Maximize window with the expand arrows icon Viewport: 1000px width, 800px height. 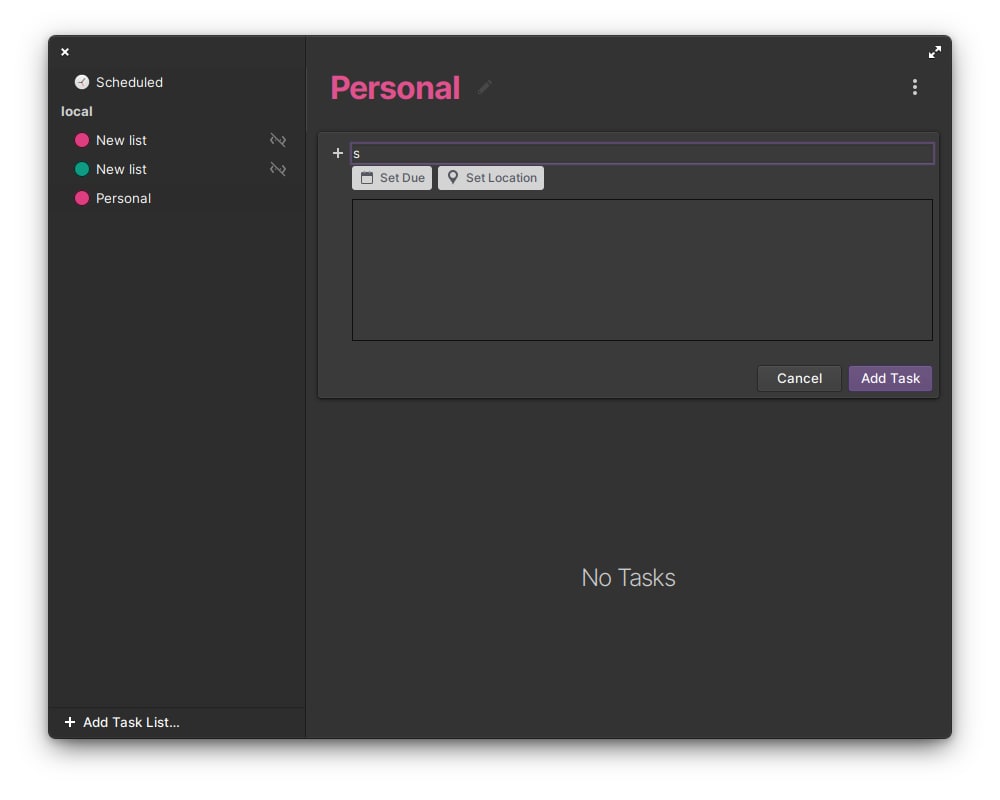tap(934, 52)
